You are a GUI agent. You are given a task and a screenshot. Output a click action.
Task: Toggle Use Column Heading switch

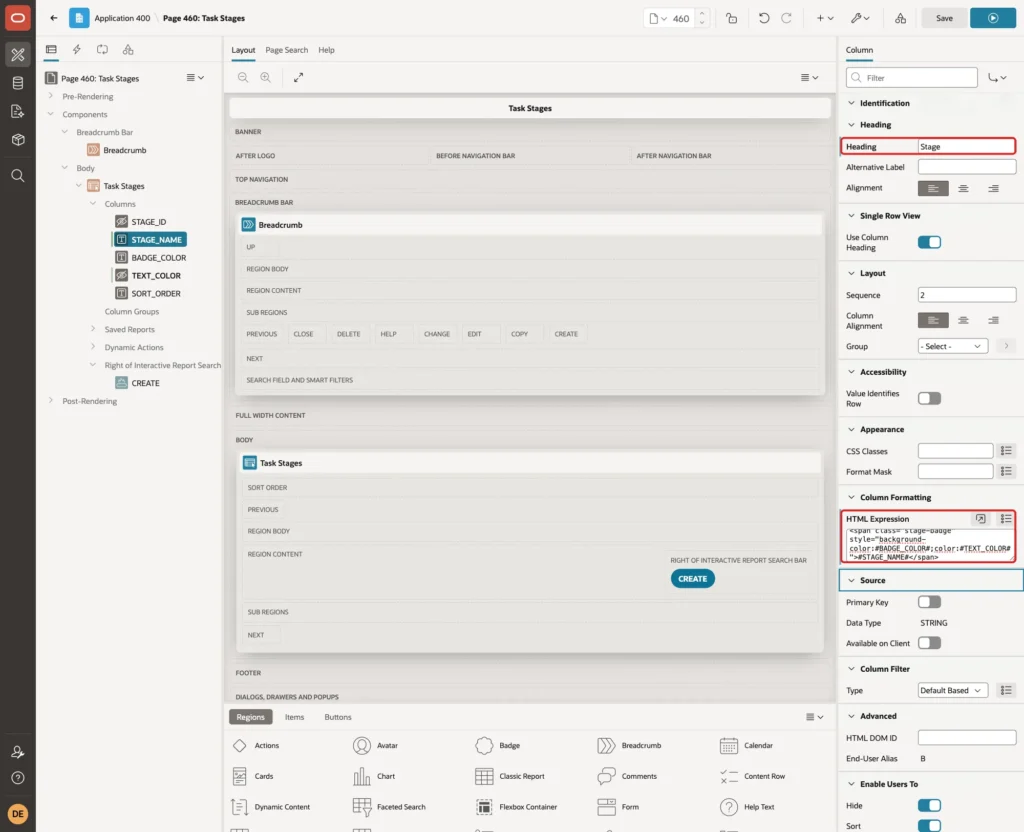(929, 242)
